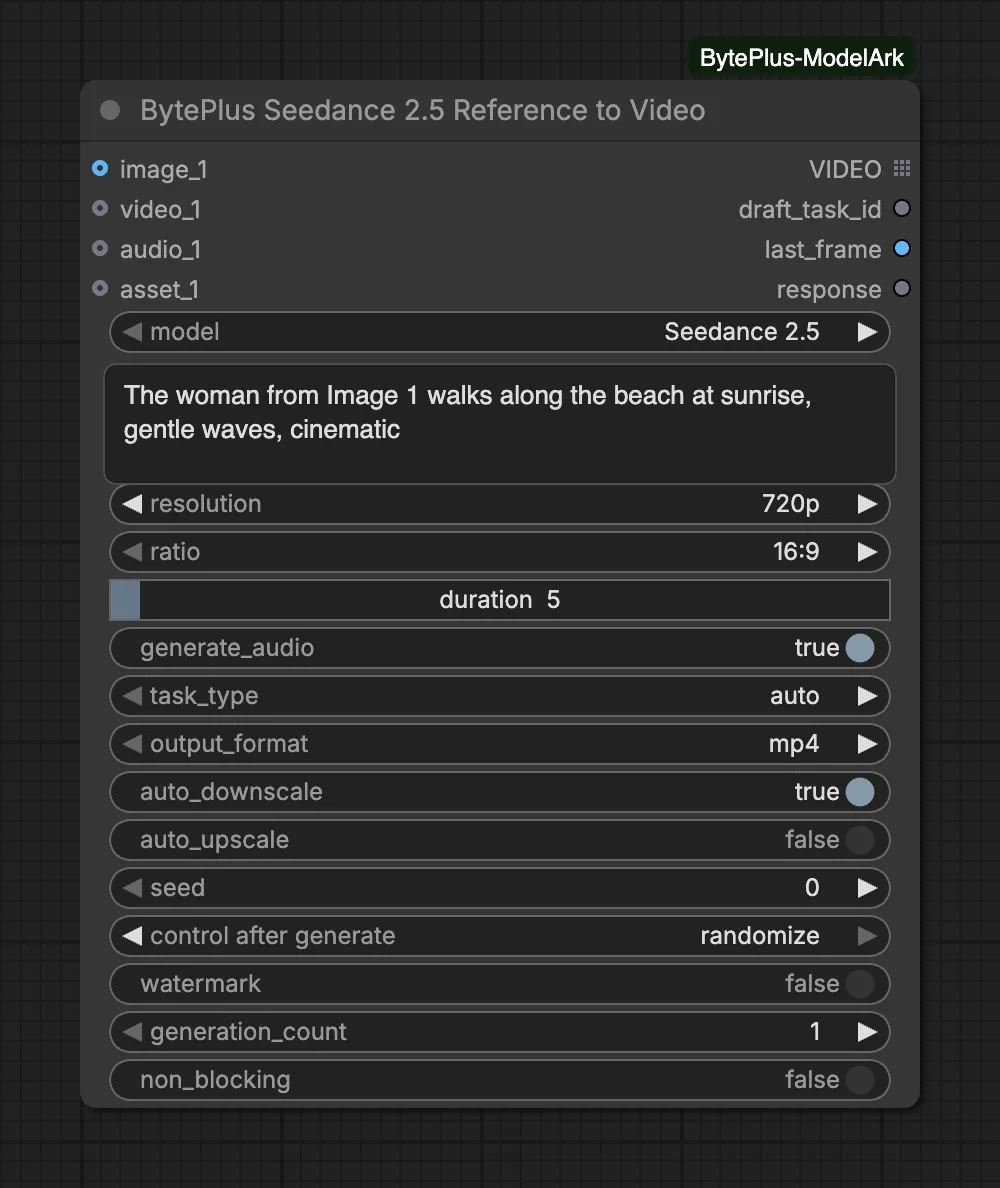The image size is (1000, 1188).
Task: Click the image_1 input socket
Action: click(100, 168)
